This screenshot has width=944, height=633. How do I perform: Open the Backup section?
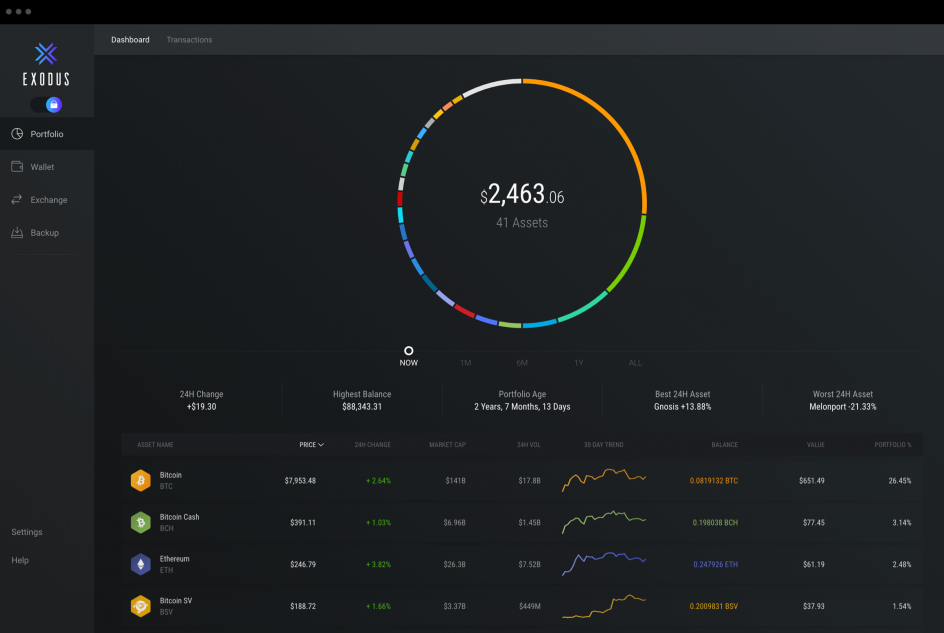[47, 232]
